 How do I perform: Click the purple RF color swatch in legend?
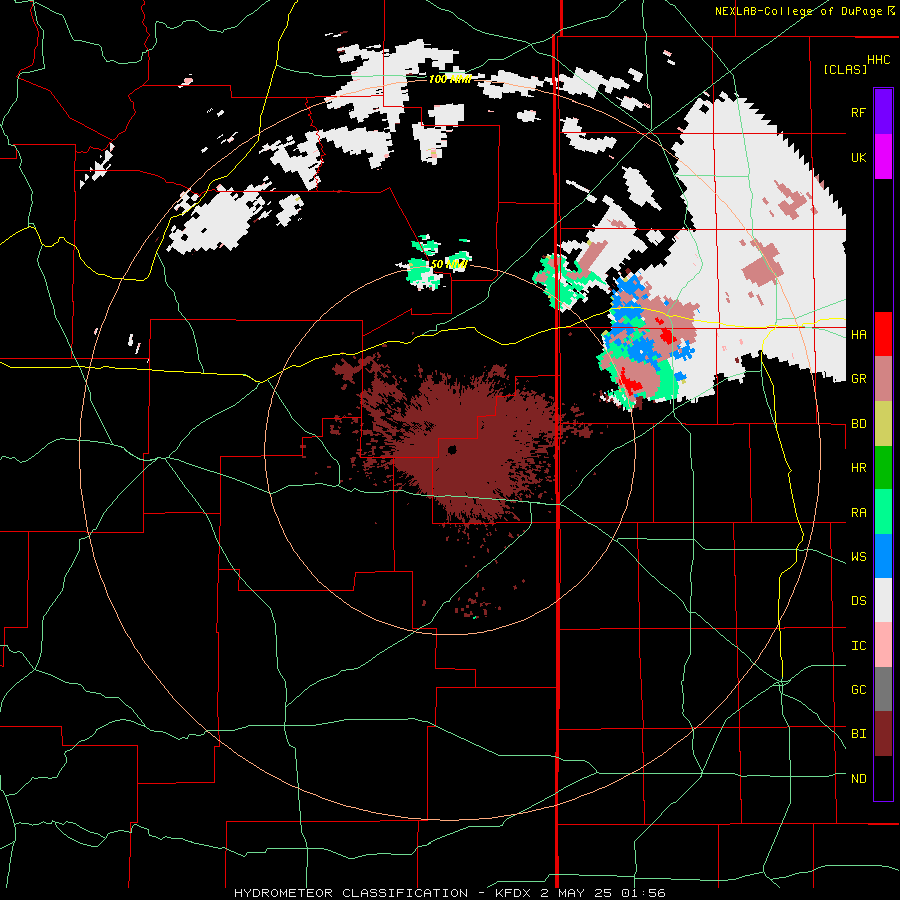click(883, 112)
